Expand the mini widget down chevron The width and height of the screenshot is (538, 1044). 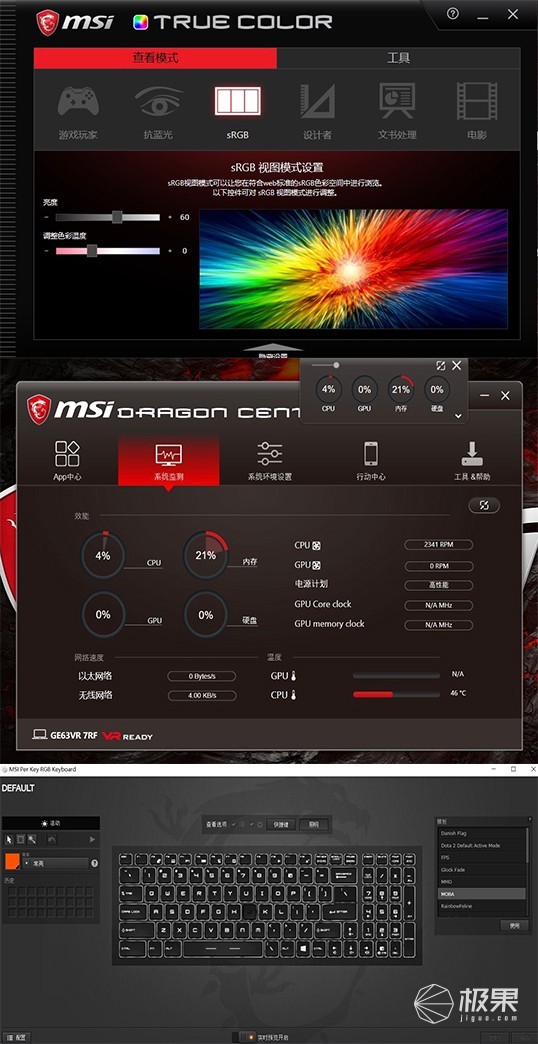pyautogui.click(x=458, y=415)
